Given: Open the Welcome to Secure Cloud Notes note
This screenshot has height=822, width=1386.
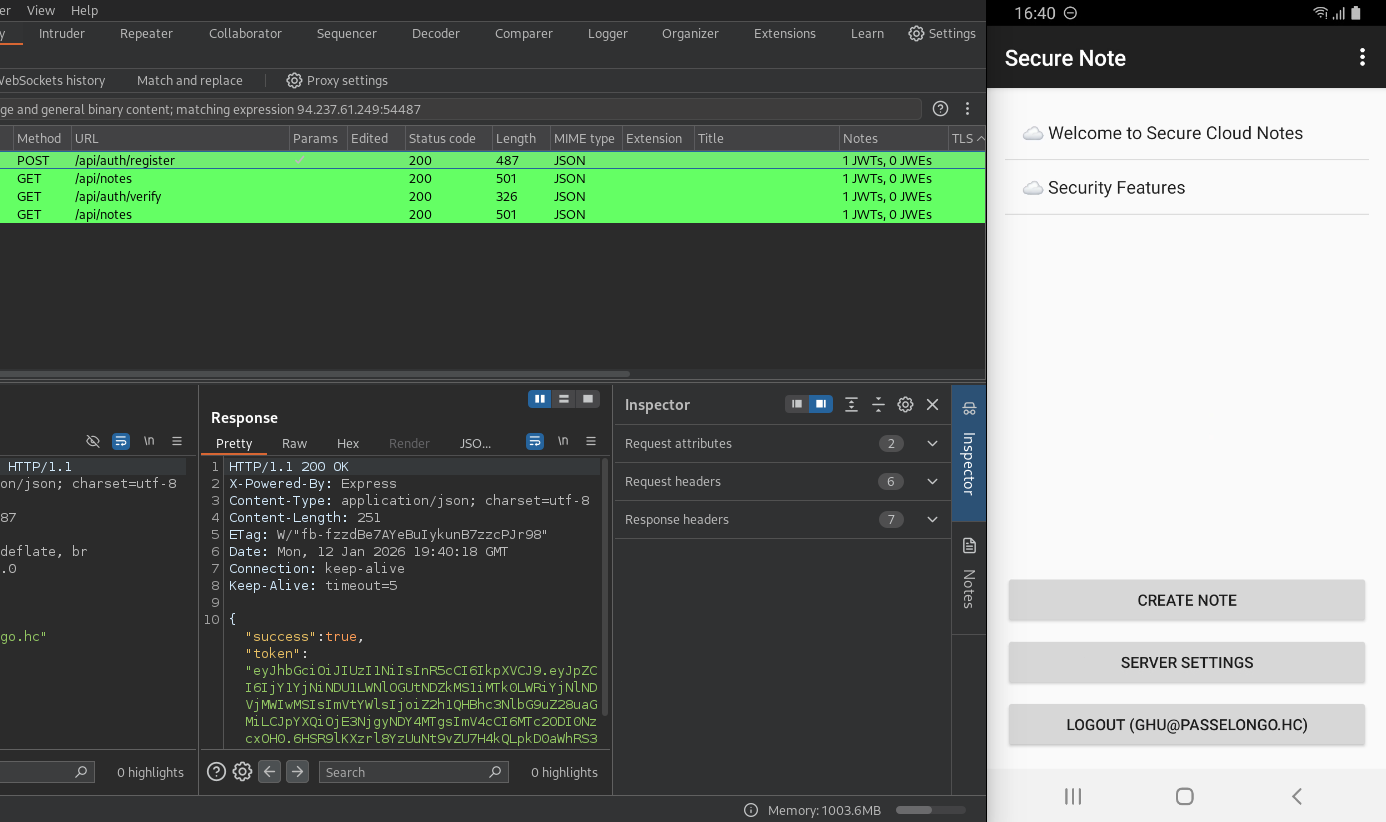Looking at the screenshot, I should [x=1187, y=133].
